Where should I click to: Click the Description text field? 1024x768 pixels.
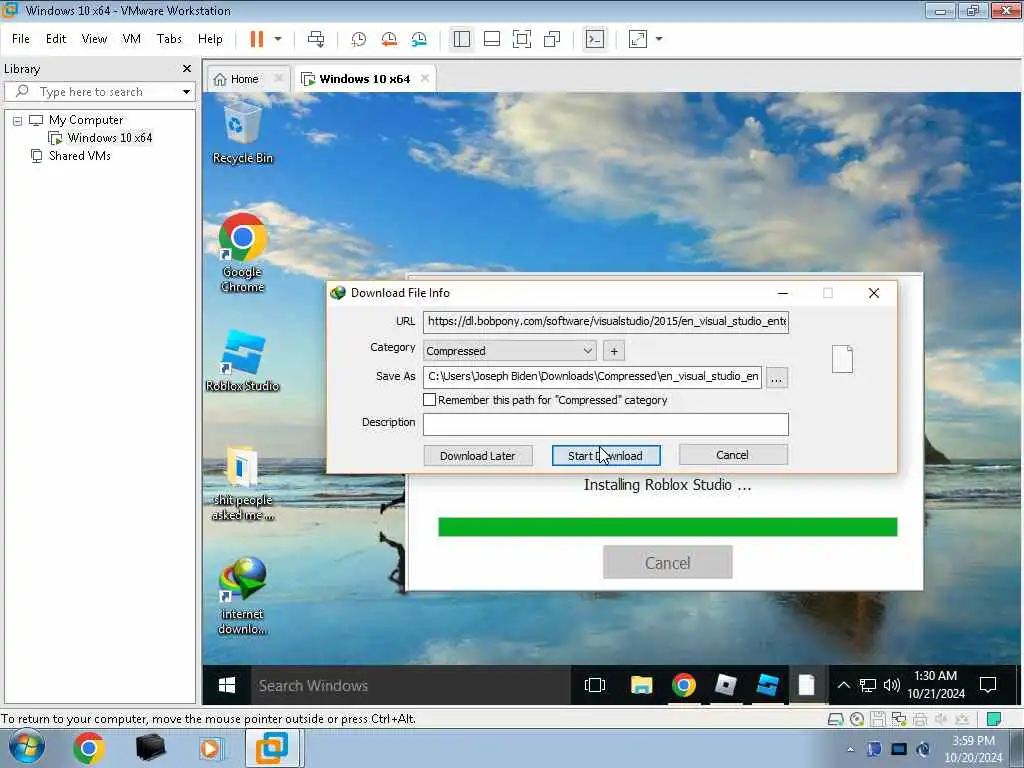pos(605,424)
